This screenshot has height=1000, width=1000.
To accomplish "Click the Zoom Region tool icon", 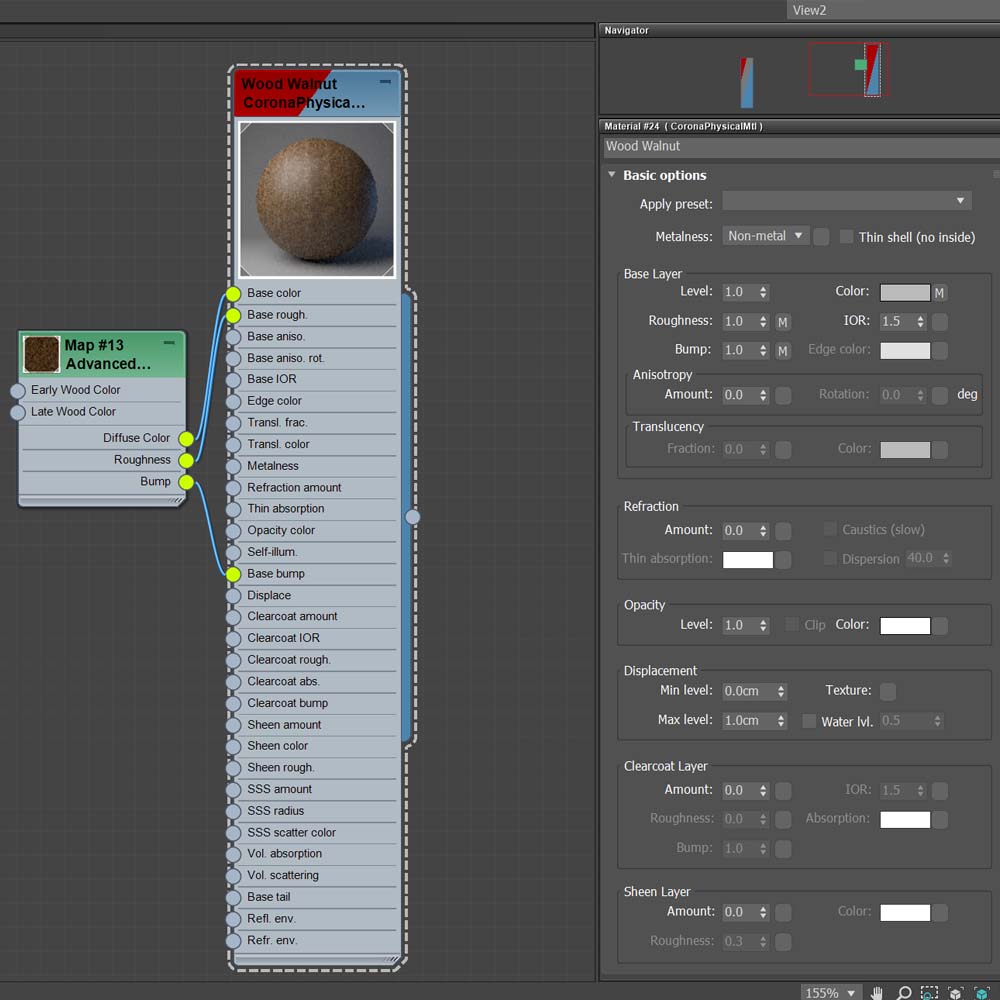I will tap(929, 993).
